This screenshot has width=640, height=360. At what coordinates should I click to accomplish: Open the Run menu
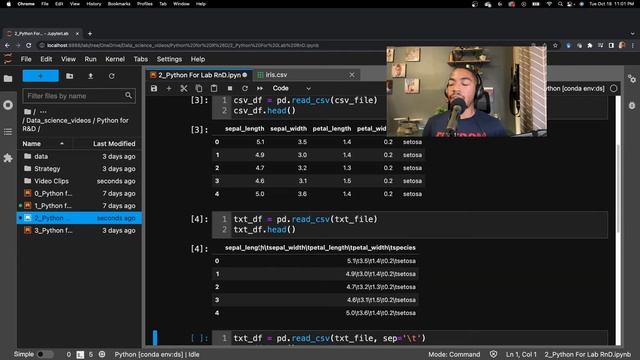coord(90,59)
